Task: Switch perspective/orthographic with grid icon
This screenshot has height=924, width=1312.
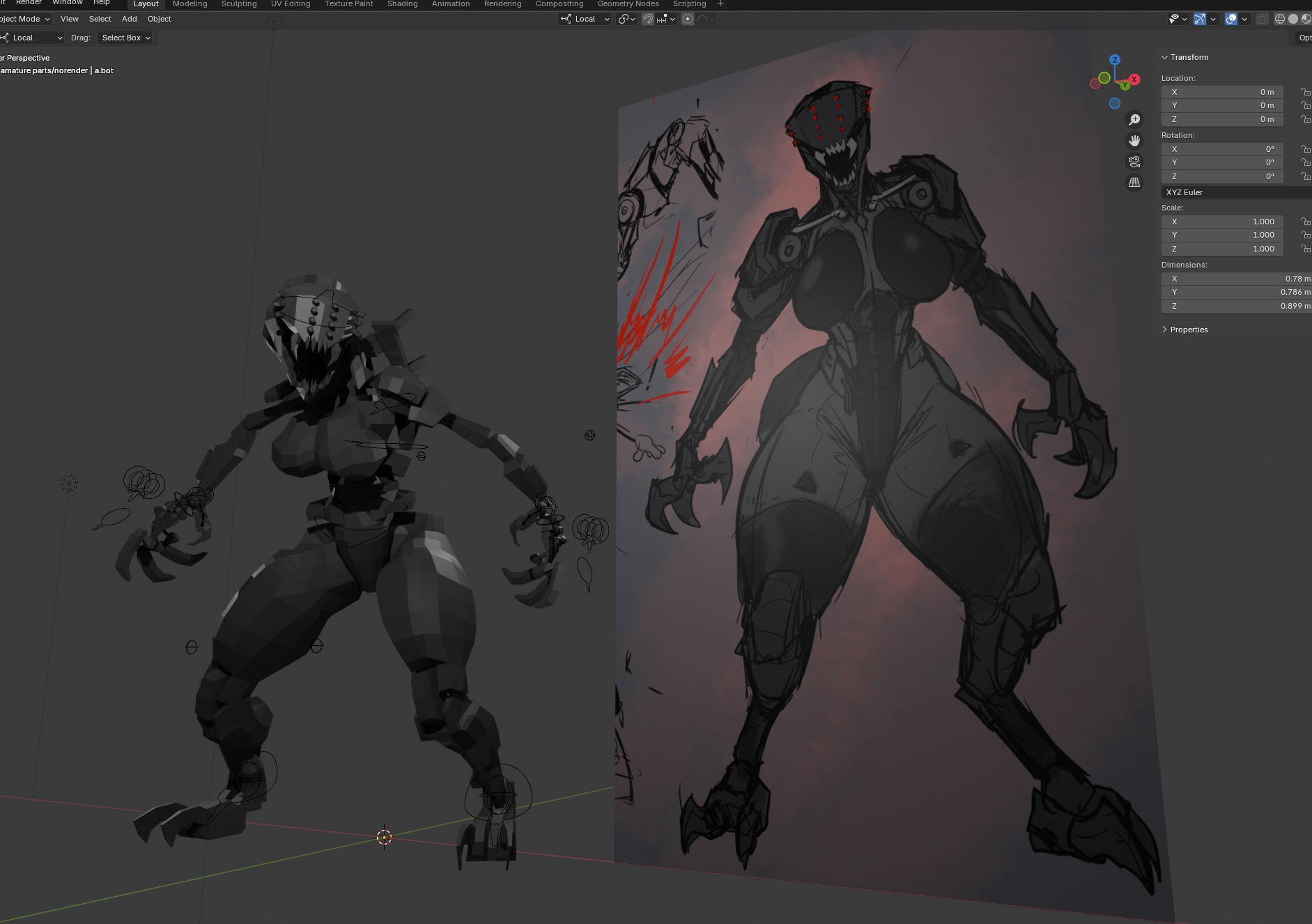Action: [x=1134, y=183]
